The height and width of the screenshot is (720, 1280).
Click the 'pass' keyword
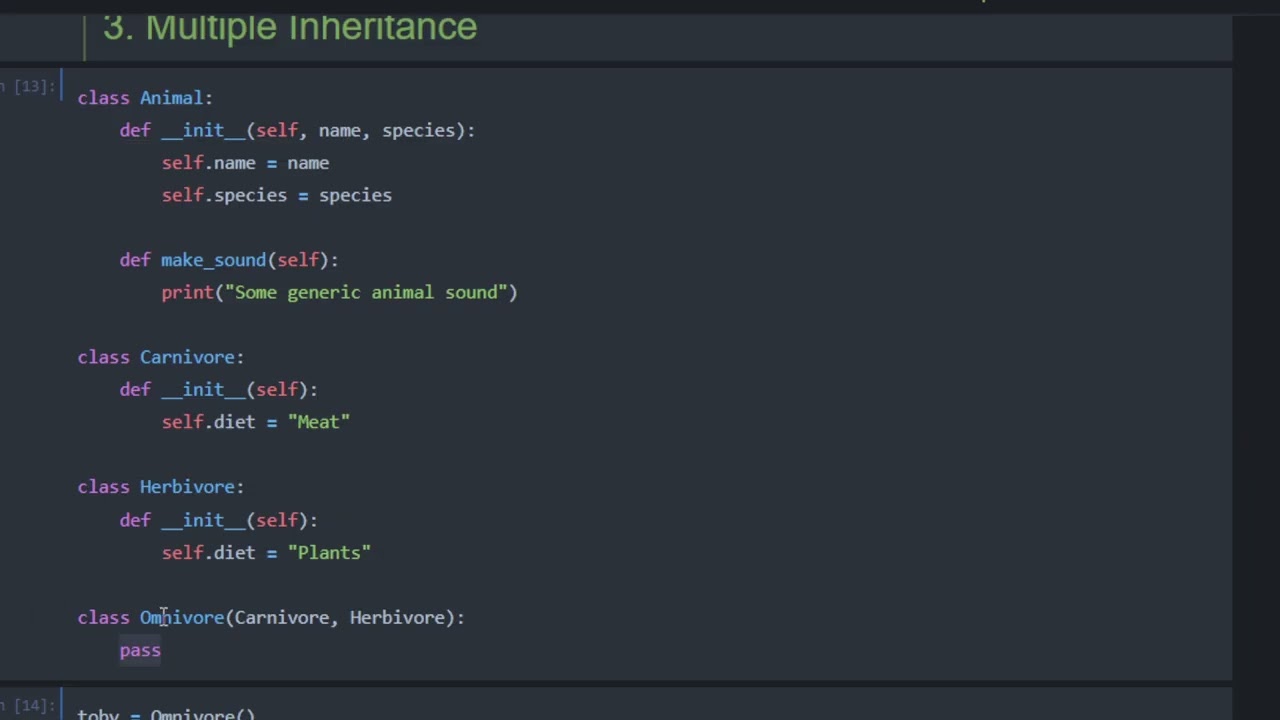[140, 650]
